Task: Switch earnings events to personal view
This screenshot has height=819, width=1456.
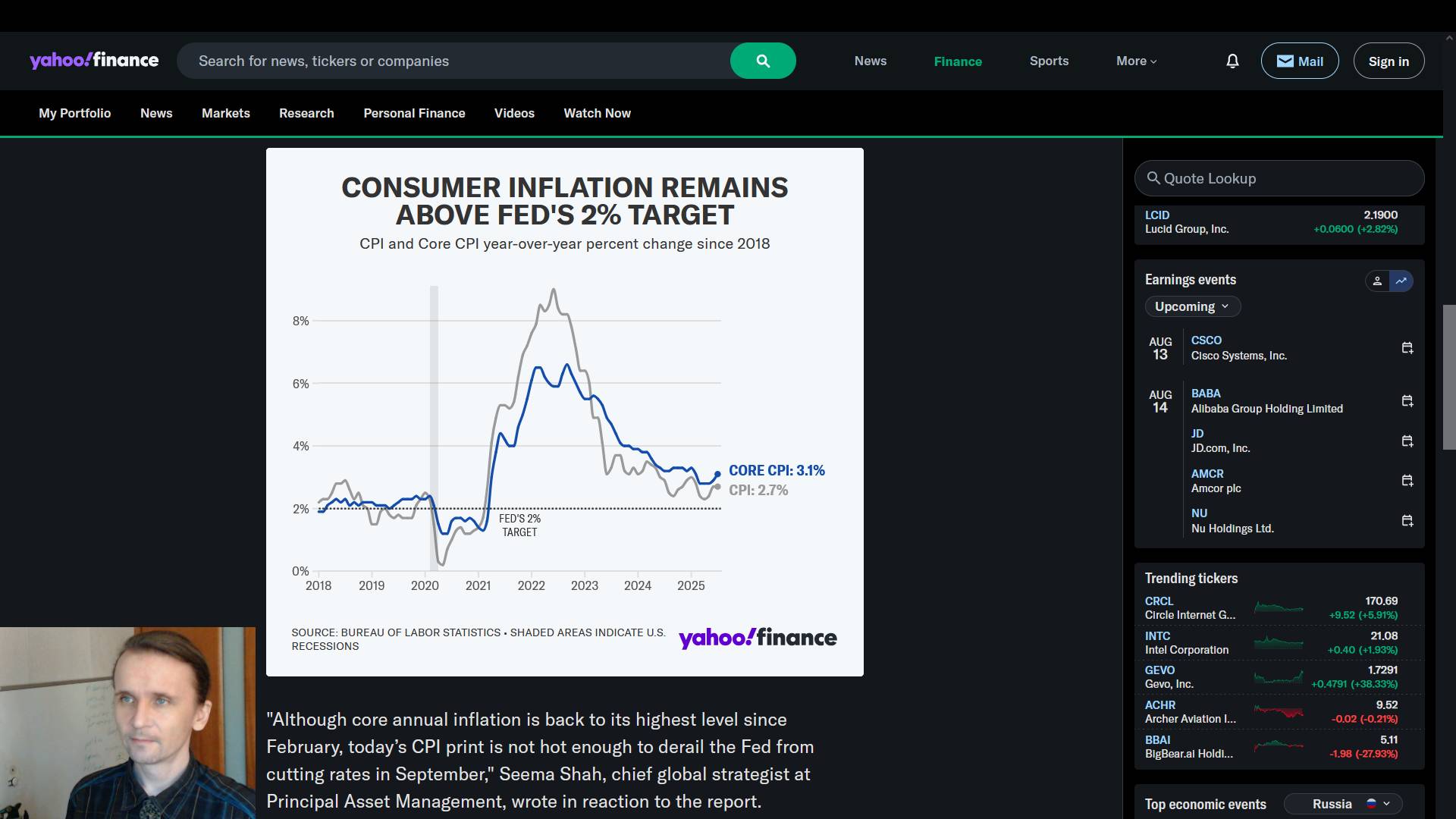Action: click(x=1377, y=281)
